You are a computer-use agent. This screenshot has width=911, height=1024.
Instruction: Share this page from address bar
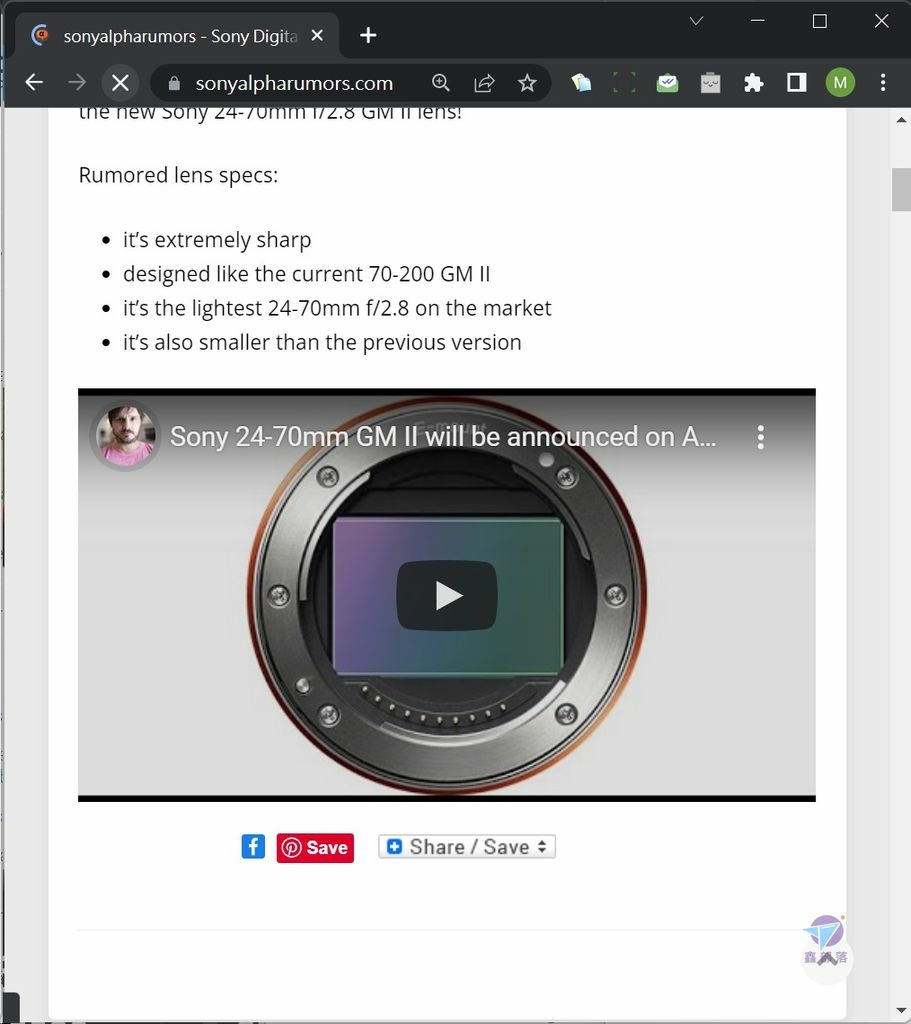point(484,83)
